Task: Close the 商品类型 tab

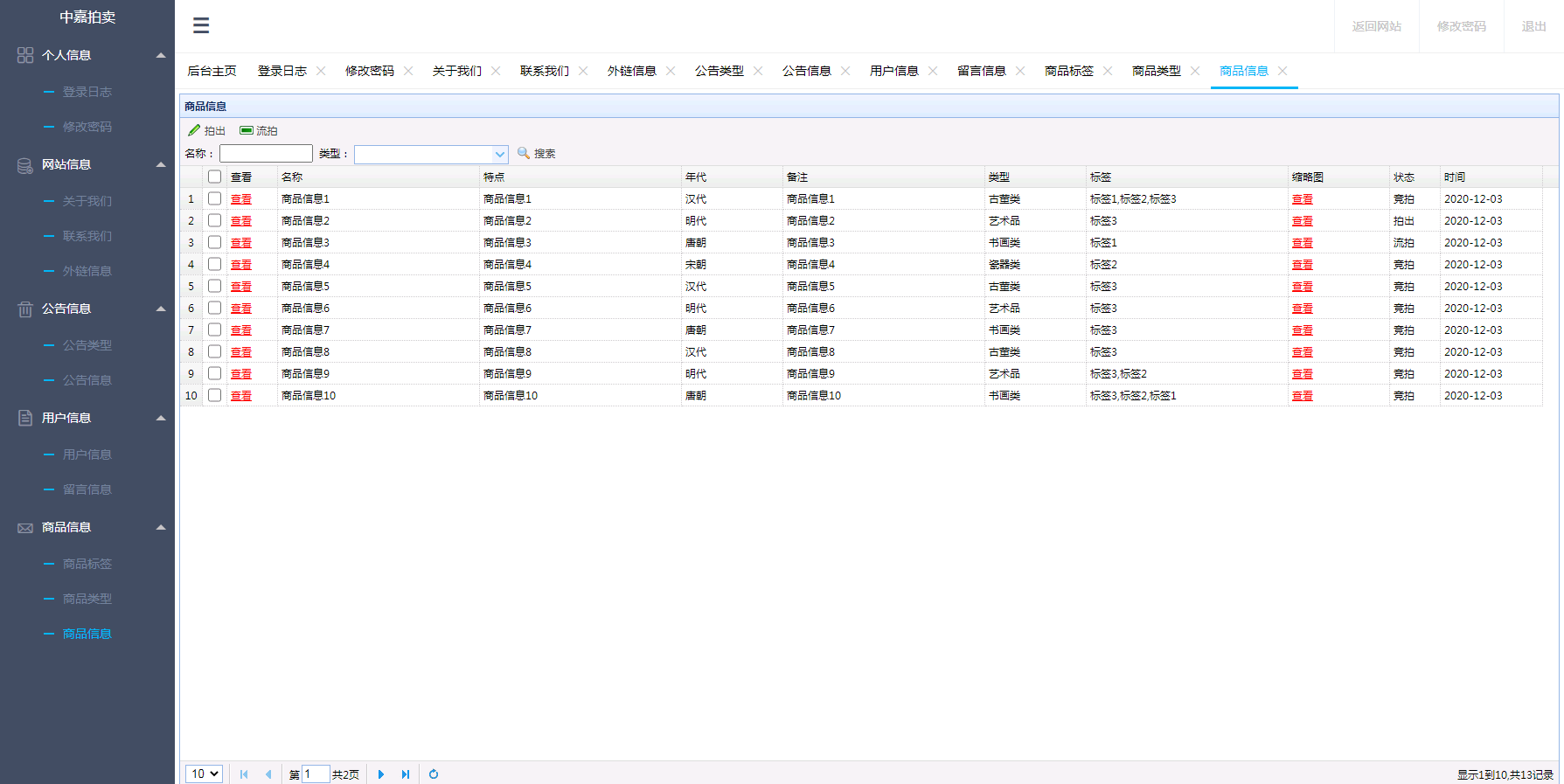Action: click(1195, 71)
